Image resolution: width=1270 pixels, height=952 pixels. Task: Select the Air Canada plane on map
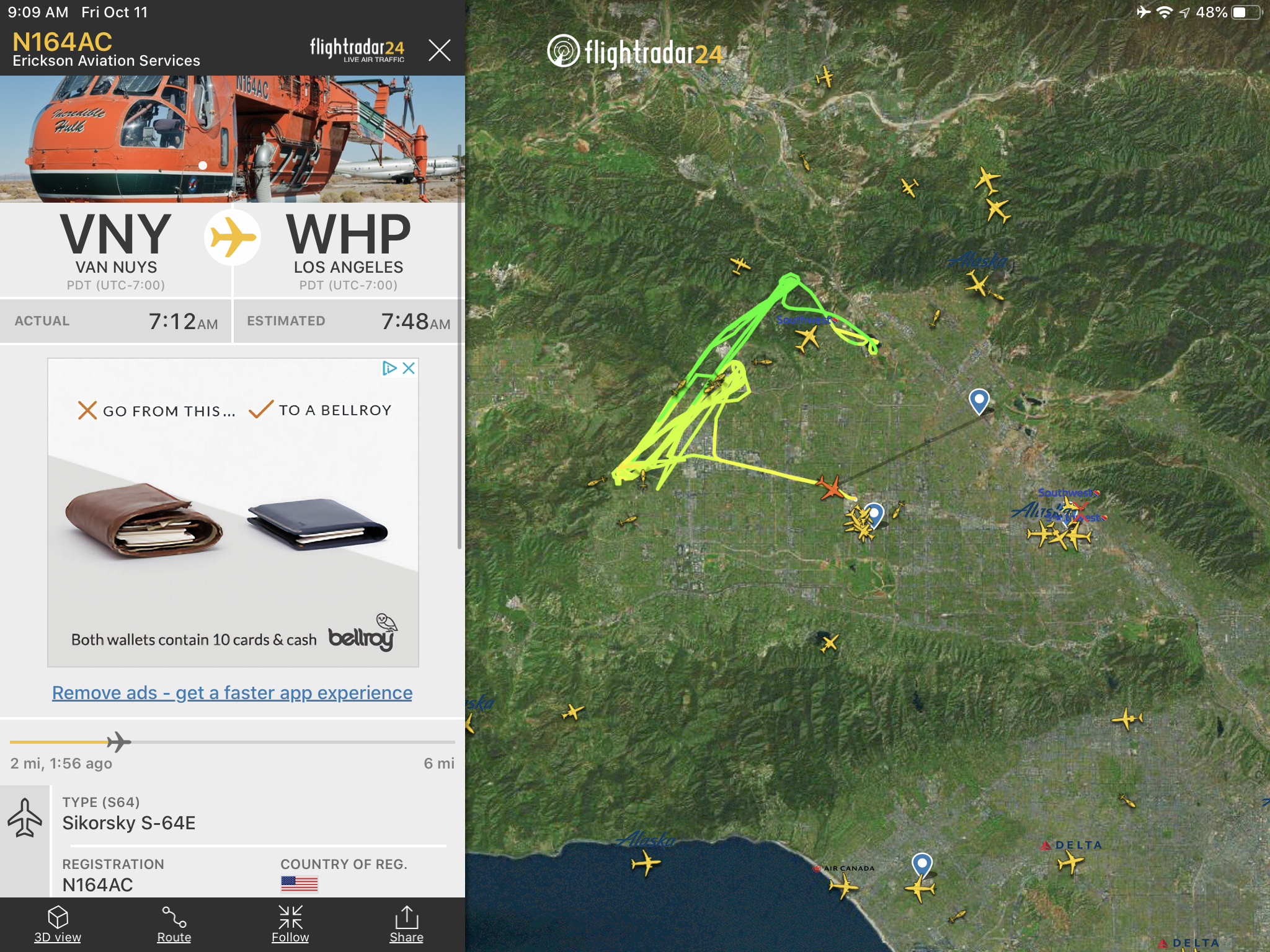tap(843, 885)
